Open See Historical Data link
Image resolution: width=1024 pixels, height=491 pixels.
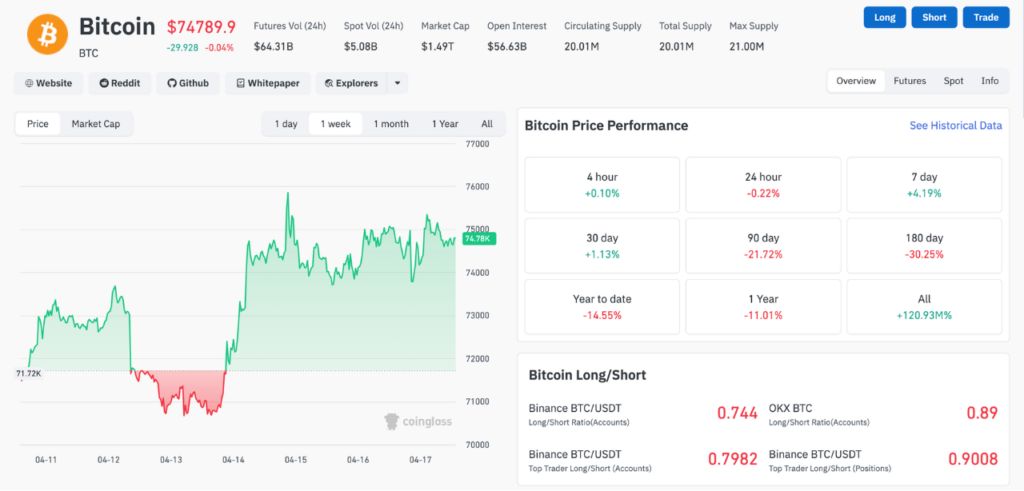click(x=955, y=126)
